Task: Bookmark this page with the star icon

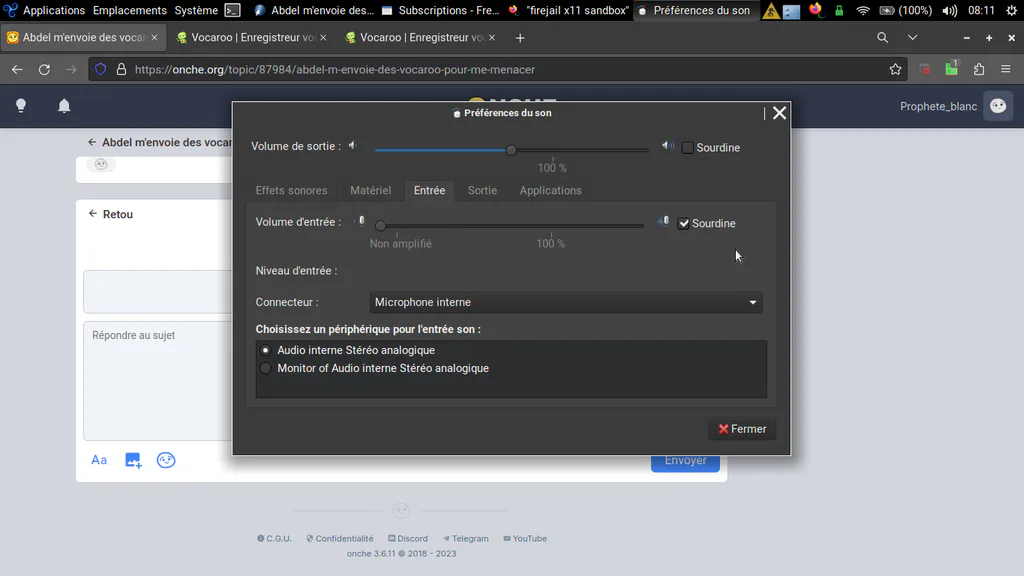Action: pos(895,69)
